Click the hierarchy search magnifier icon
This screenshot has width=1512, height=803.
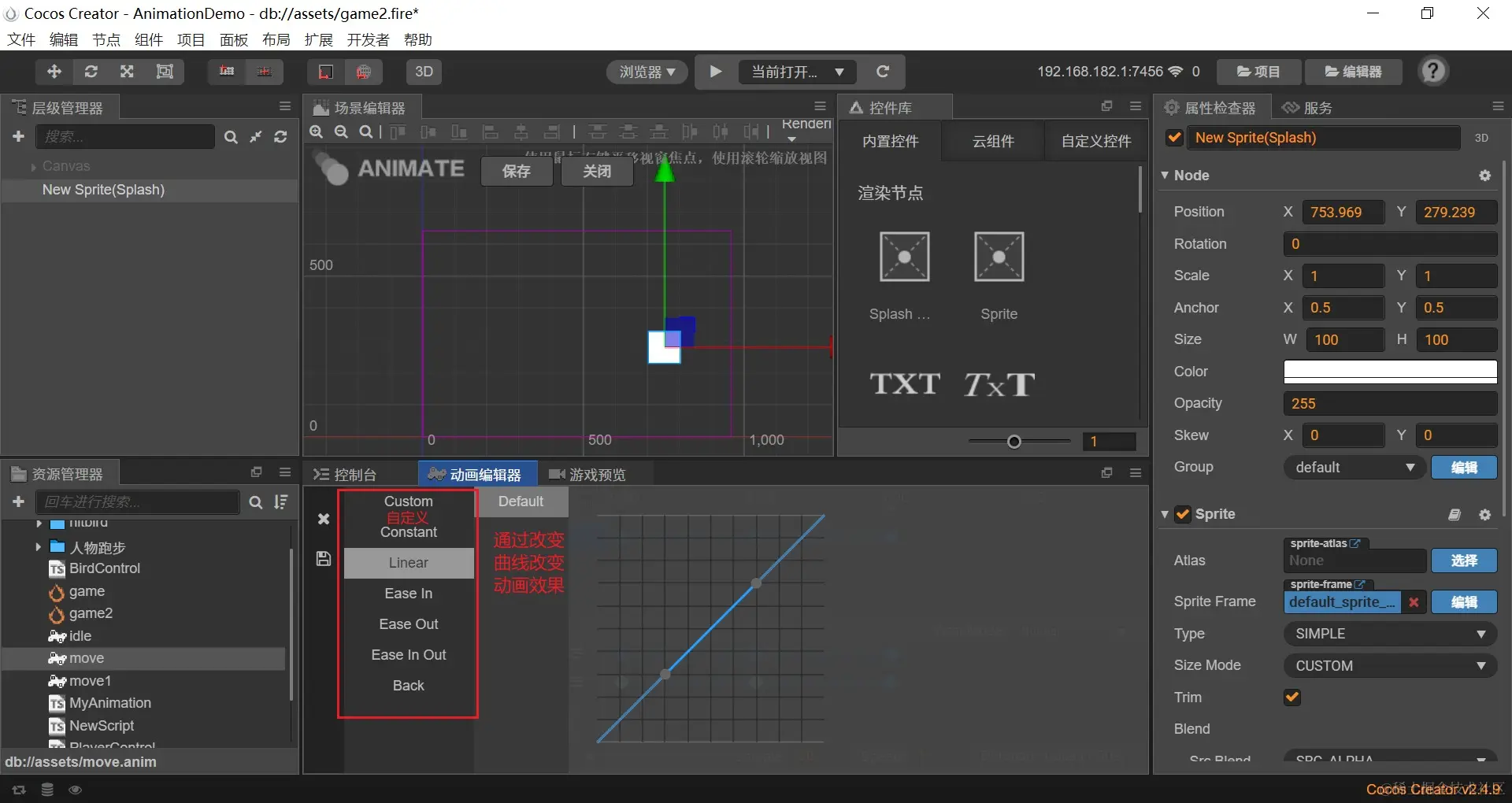[x=231, y=137]
